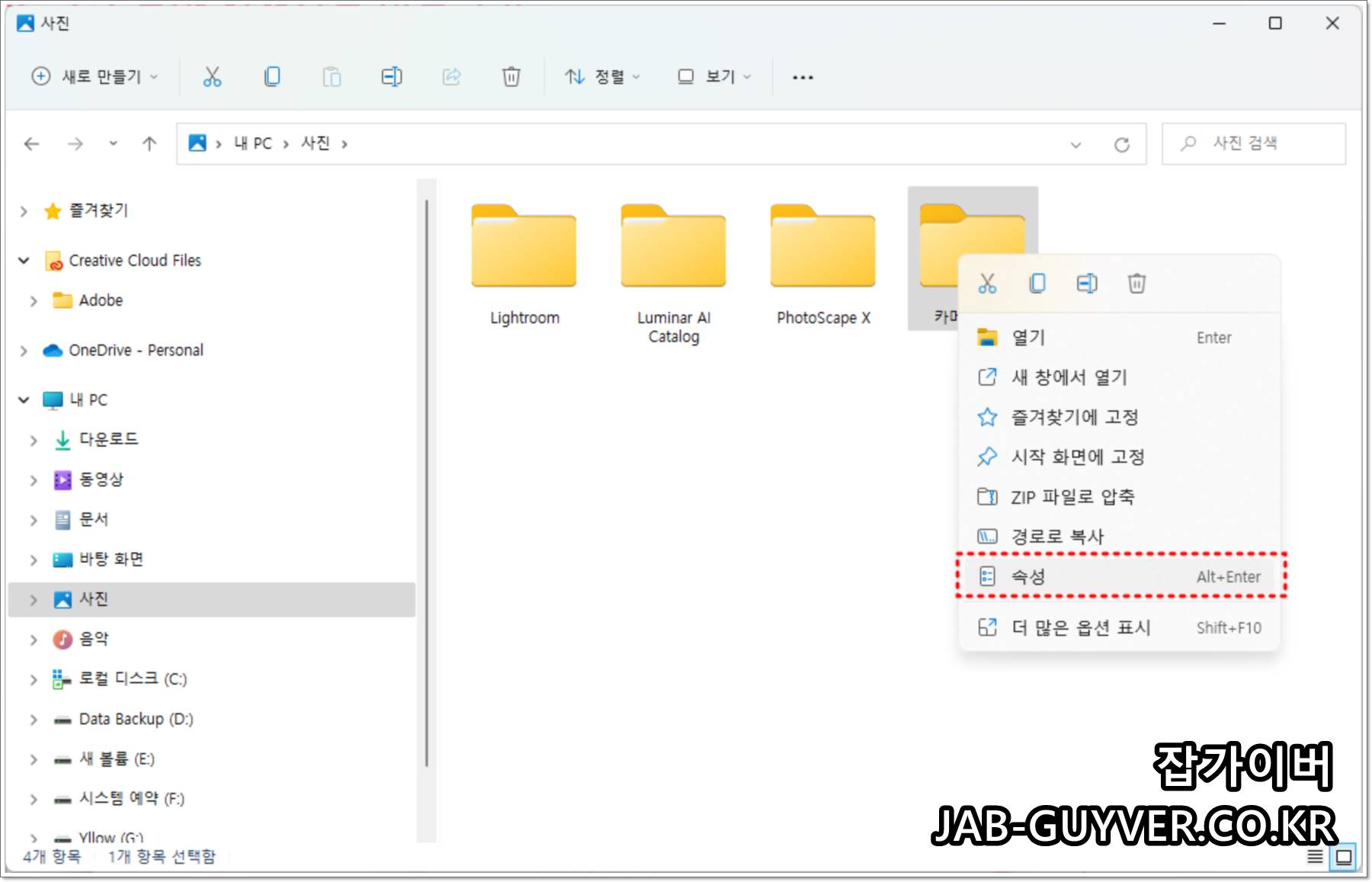Click the search box labeled 사진 검색

point(1253,143)
